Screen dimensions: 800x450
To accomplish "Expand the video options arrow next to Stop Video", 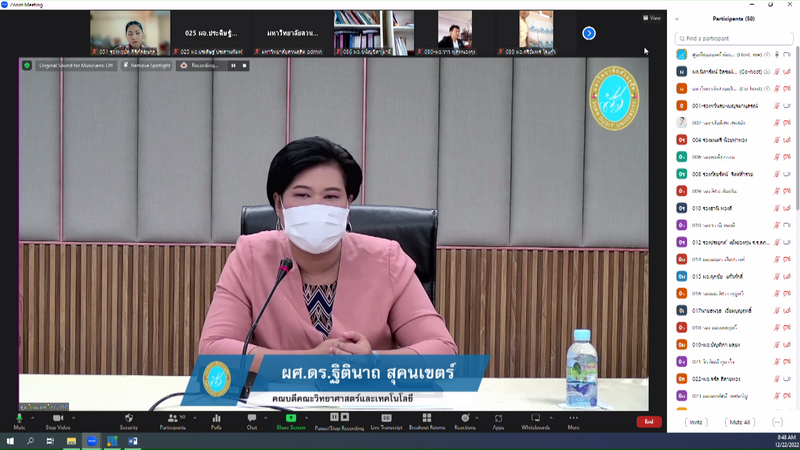I will [73, 418].
